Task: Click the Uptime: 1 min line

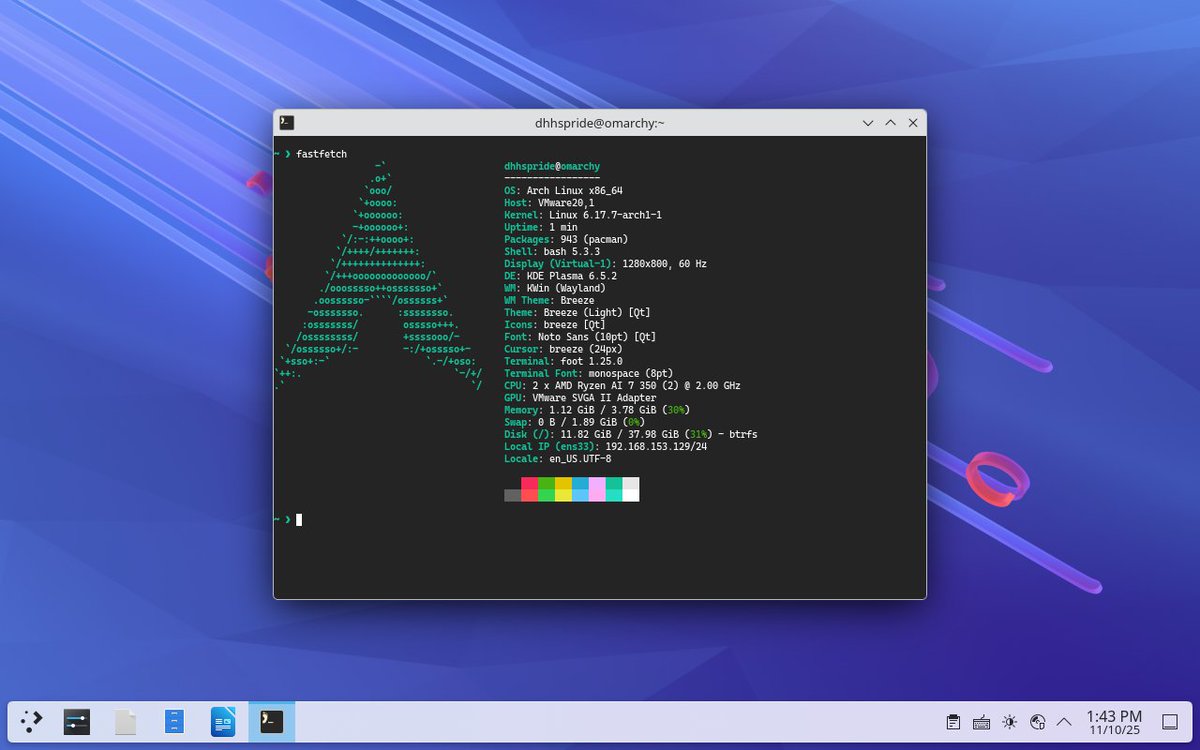Action: pyautogui.click(x=541, y=227)
